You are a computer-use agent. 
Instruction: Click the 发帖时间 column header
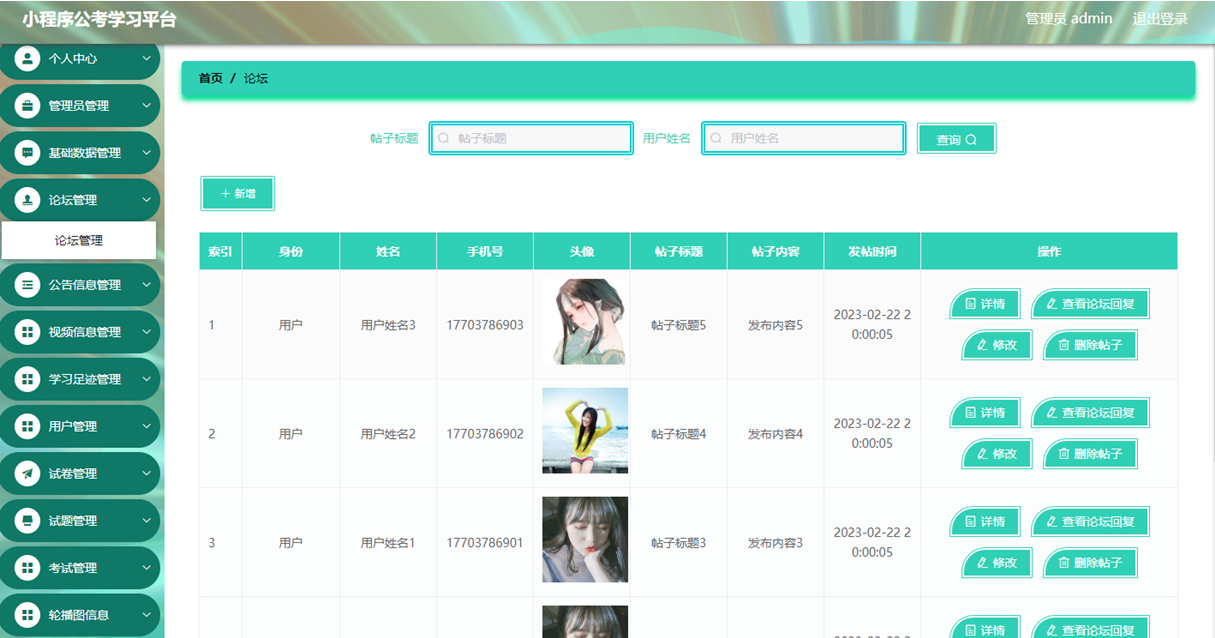[x=872, y=251]
